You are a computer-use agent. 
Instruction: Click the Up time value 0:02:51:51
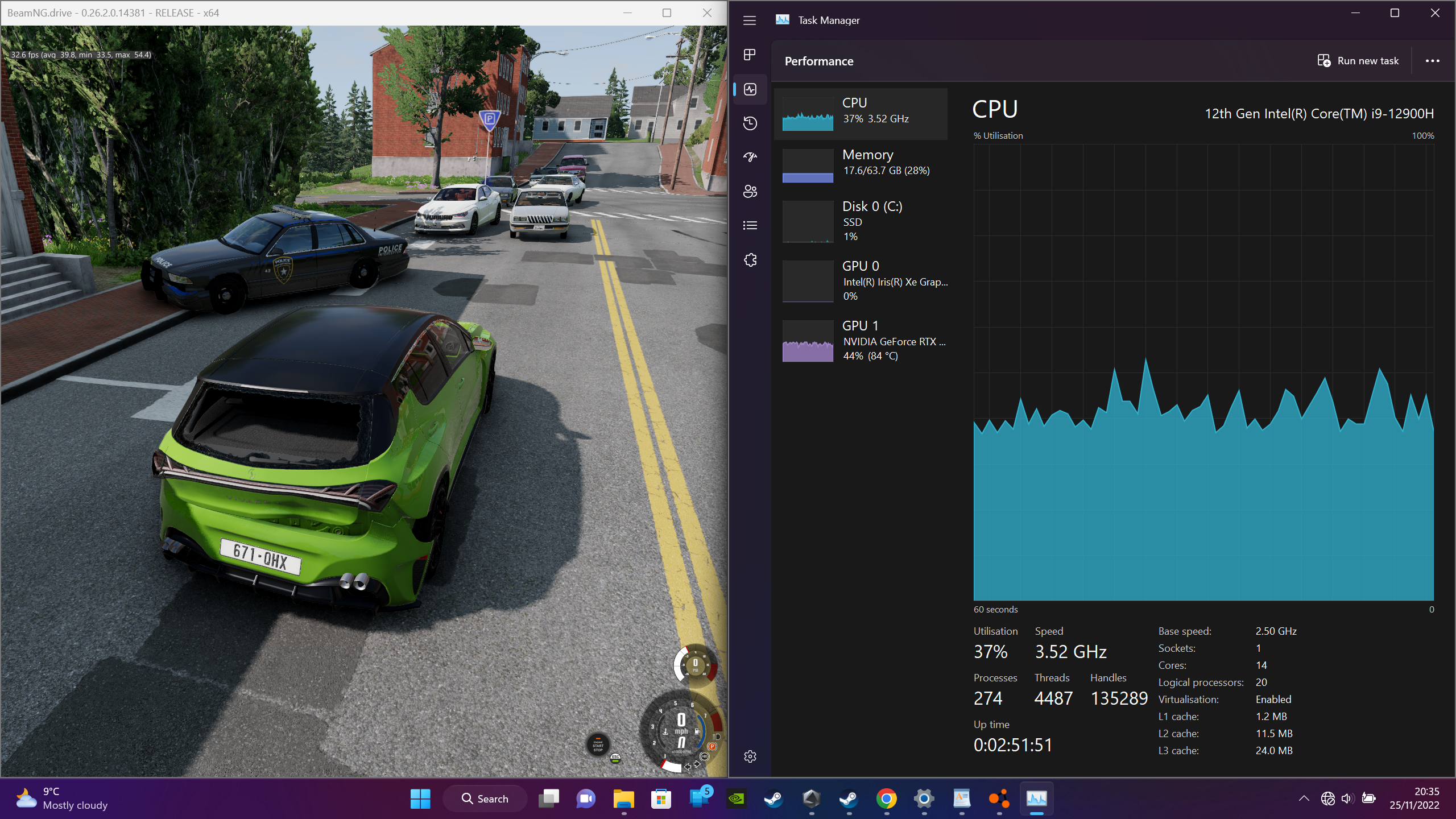coord(1013,745)
